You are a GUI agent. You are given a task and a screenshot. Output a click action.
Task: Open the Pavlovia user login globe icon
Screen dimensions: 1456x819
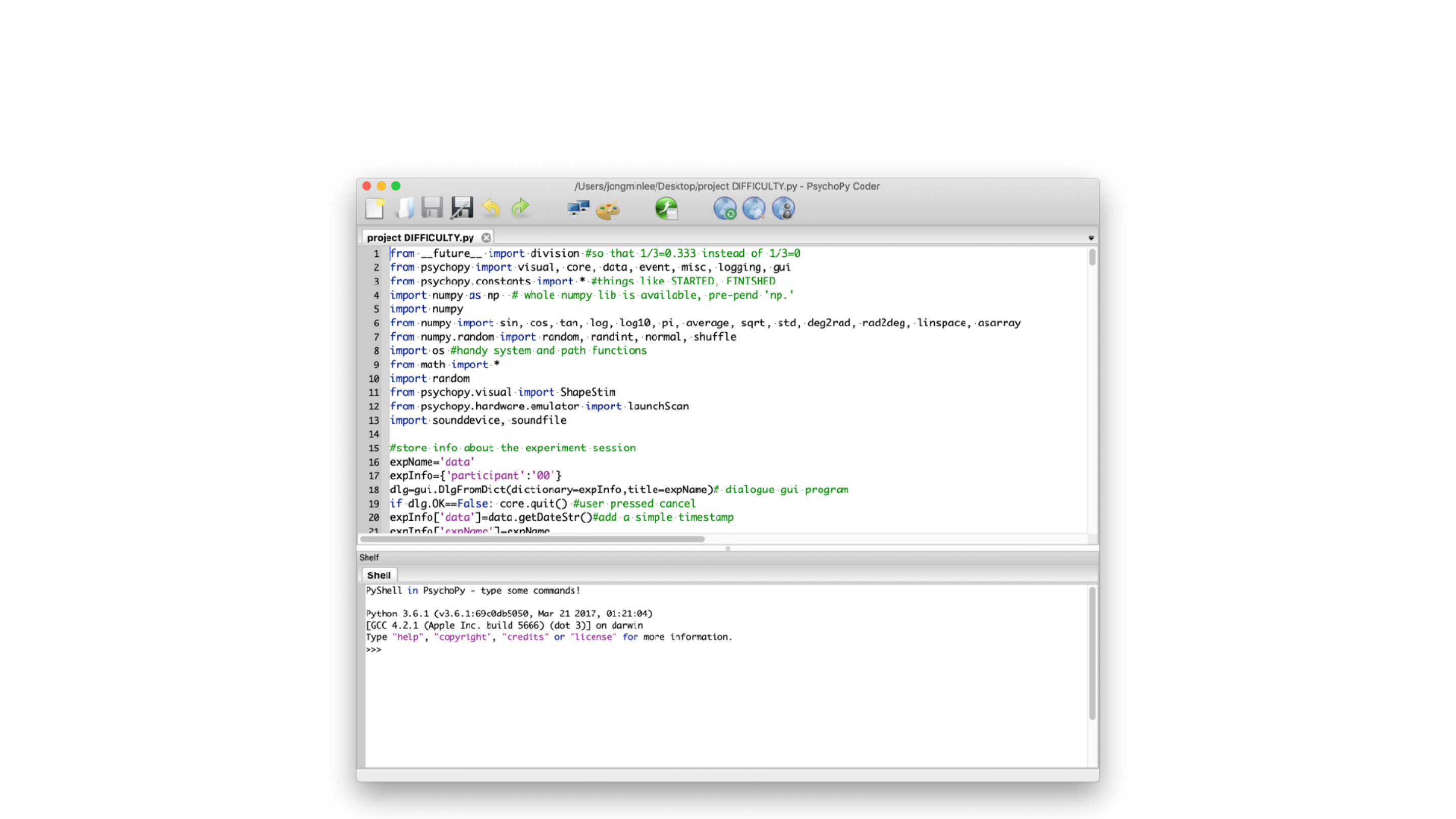click(784, 209)
